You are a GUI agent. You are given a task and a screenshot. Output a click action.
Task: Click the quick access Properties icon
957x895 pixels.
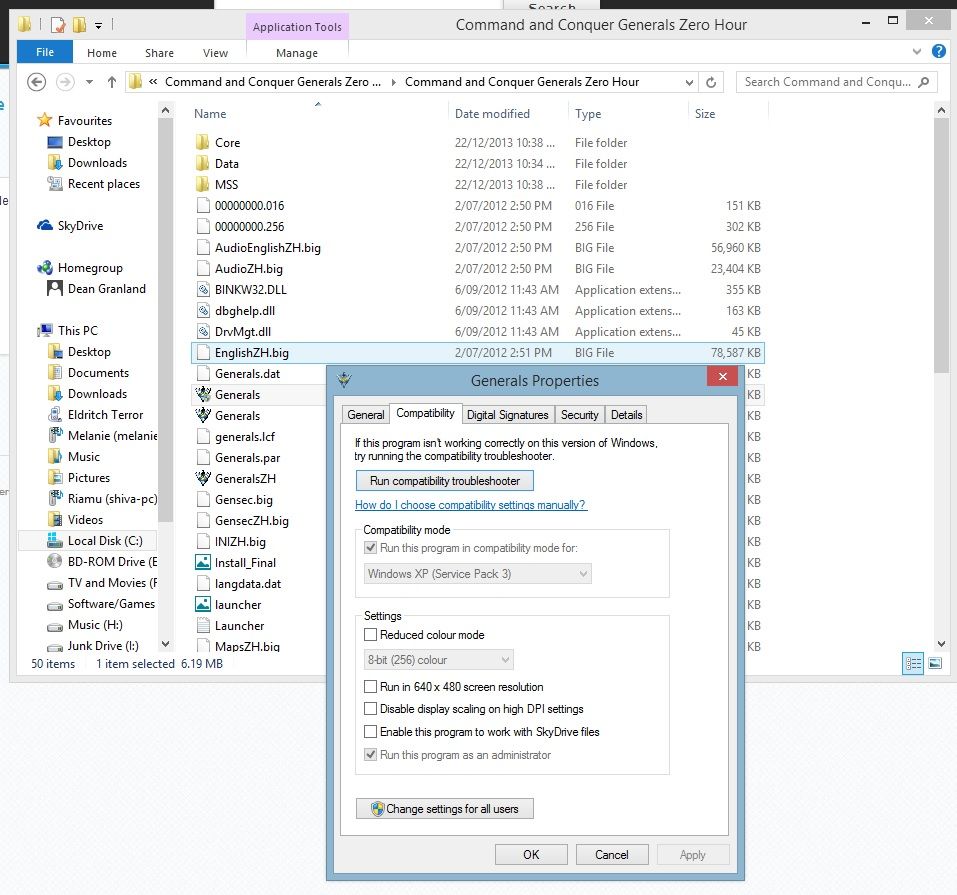tap(58, 24)
